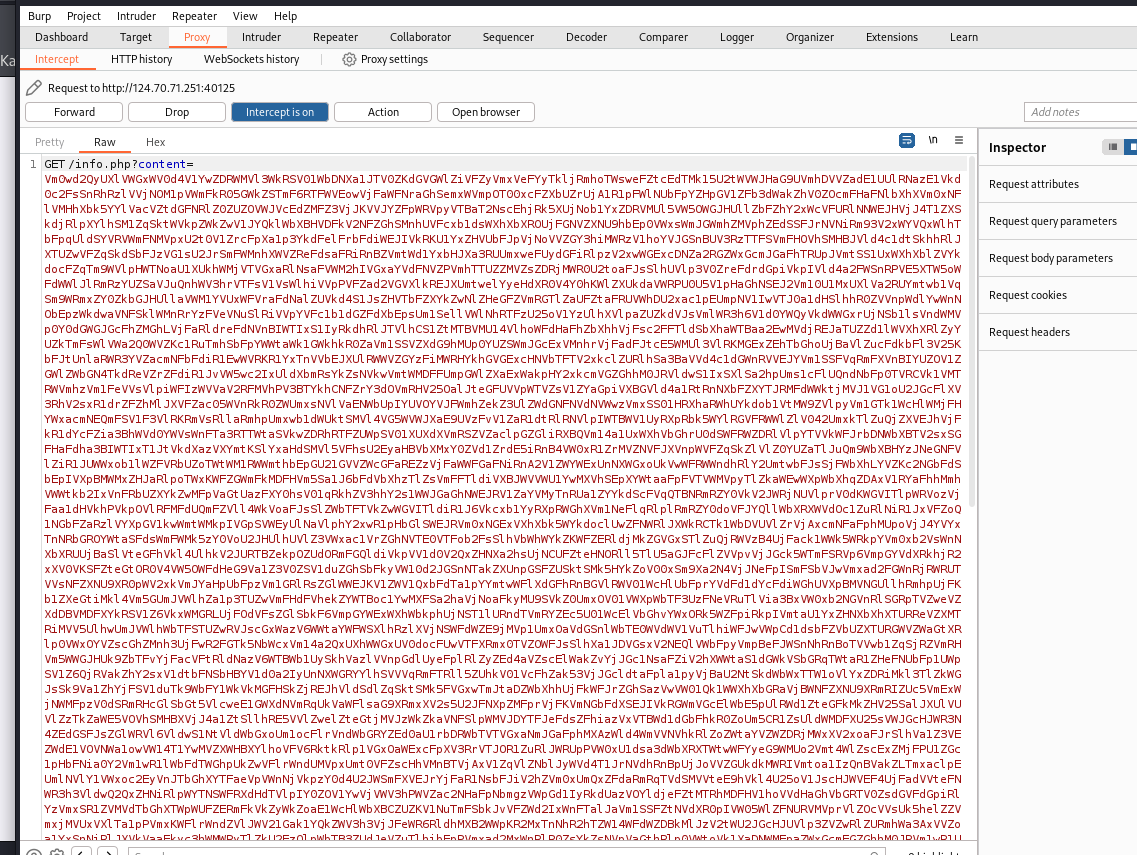Screen dimensions: 1137x855
Task: Click the pencil edit-target icon beside request URL
Action: click(33, 88)
